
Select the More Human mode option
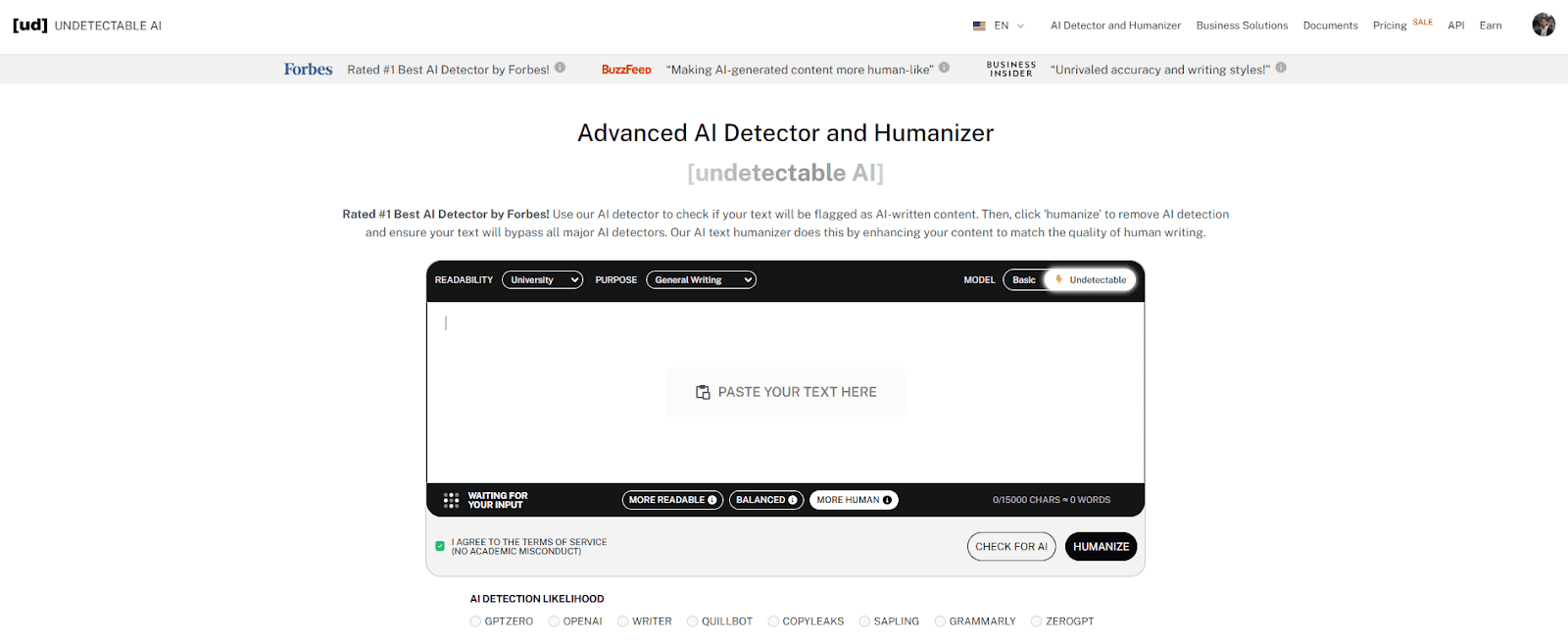(x=854, y=500)
